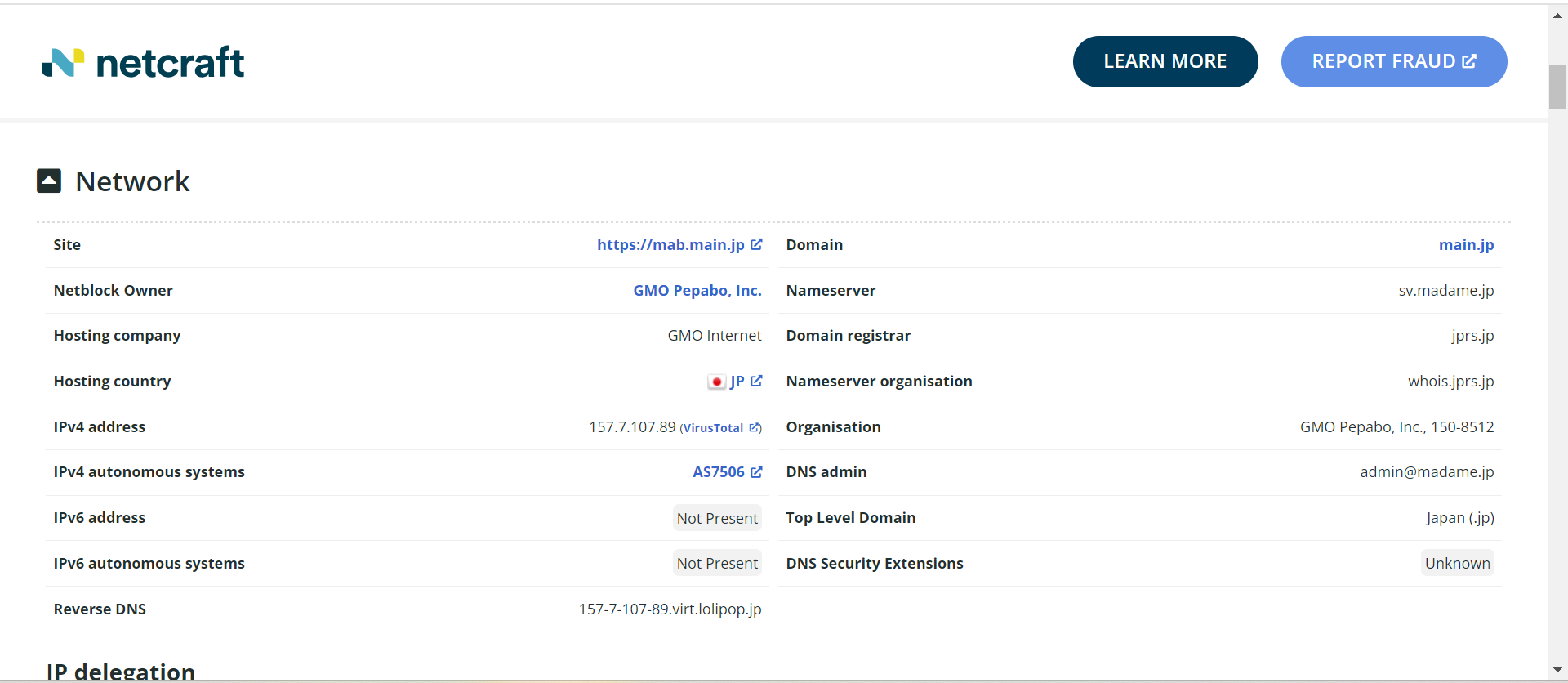Open the https://mab.main.jp site link
This screenshot has width=1568, height=683.
[x=670, y=244]
